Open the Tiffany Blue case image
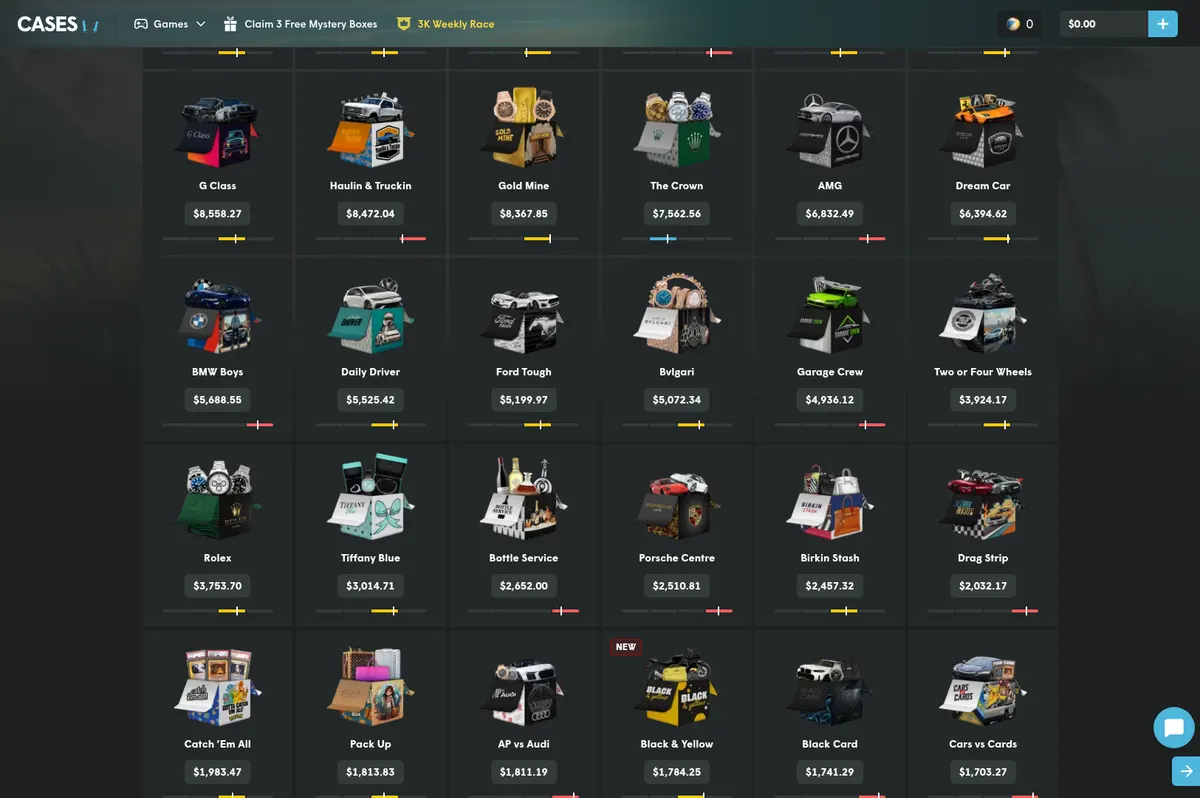The width and height of the screenshot is (1200, 798). point(371,499)
